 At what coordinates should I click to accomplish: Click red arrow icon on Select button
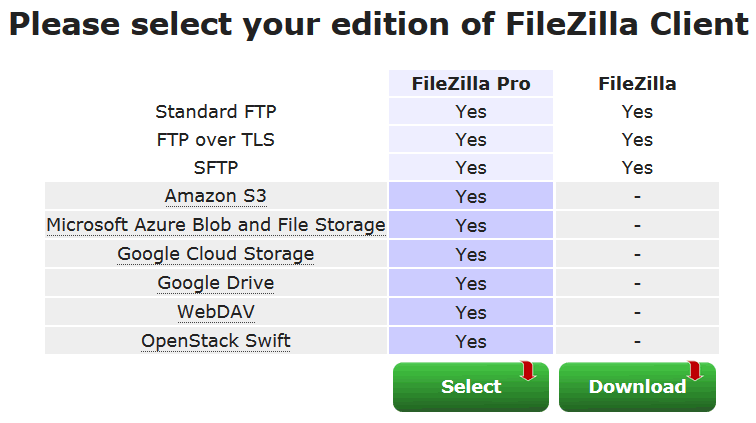(528, 370)
